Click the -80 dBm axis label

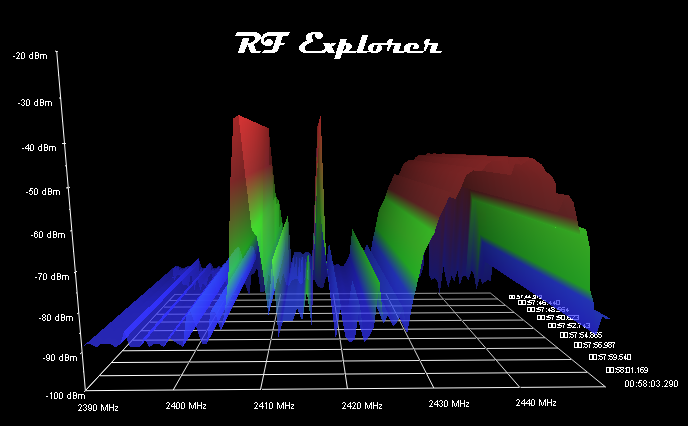pos(56,318)
